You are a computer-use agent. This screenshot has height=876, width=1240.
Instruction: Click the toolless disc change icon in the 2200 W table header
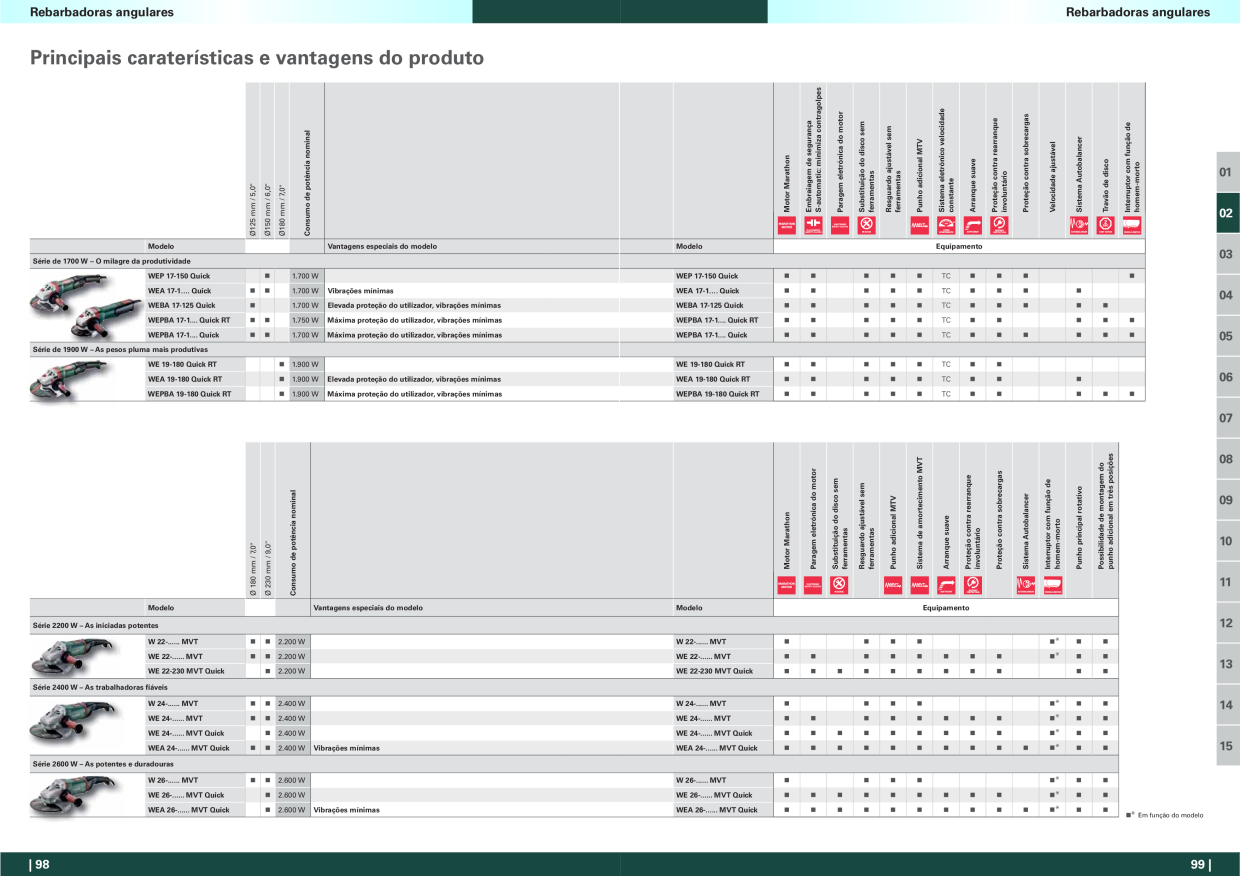point(839,586)
